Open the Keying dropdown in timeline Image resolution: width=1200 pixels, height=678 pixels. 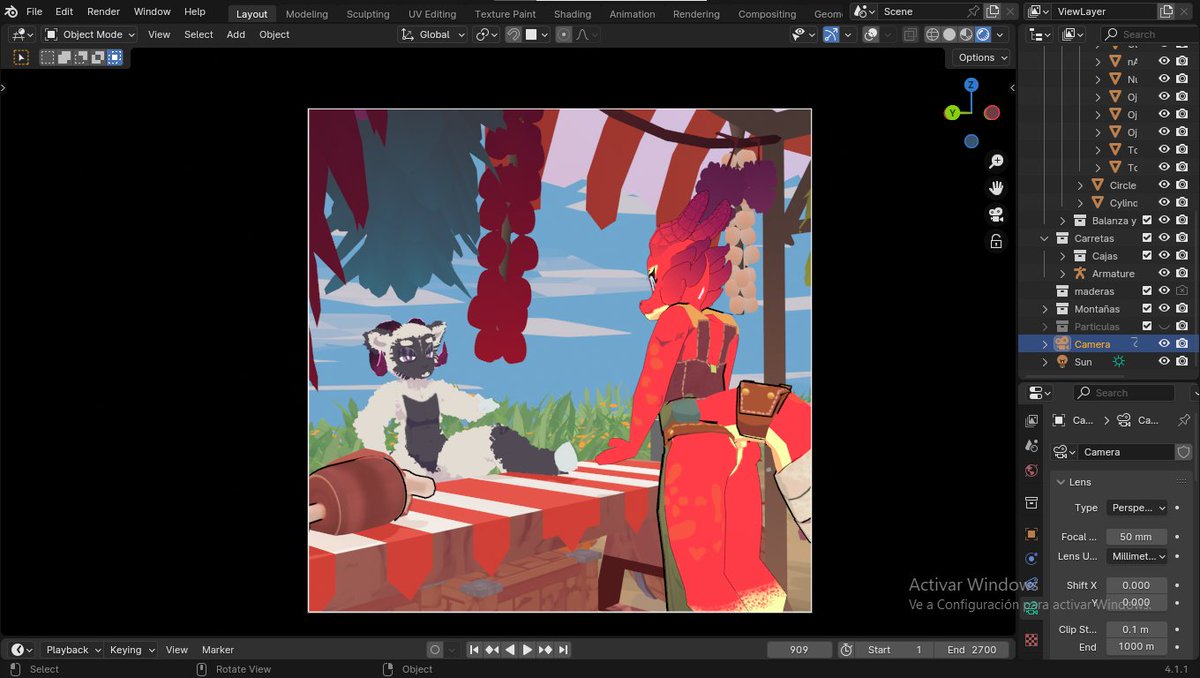(132, 650)
